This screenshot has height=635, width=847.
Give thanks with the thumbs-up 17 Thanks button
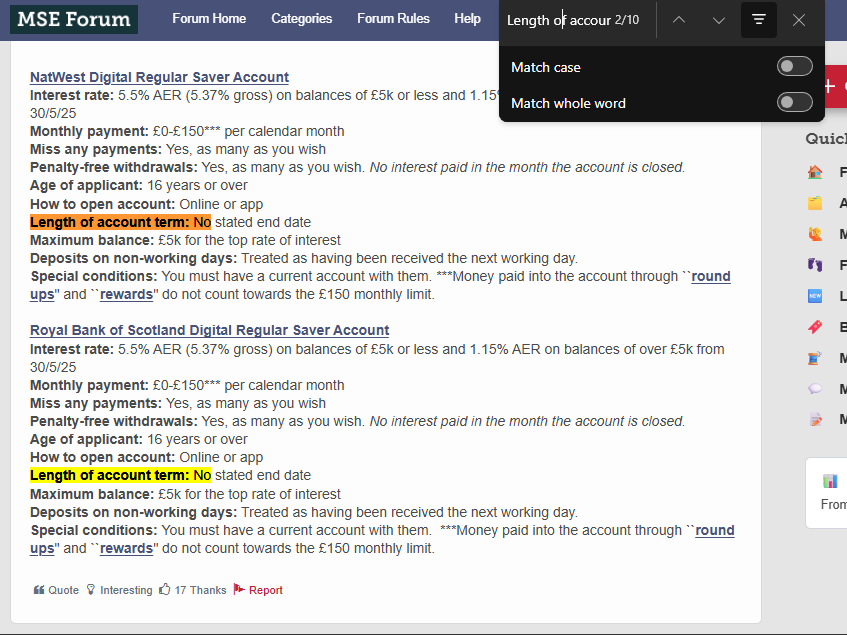tap(193, 590)
